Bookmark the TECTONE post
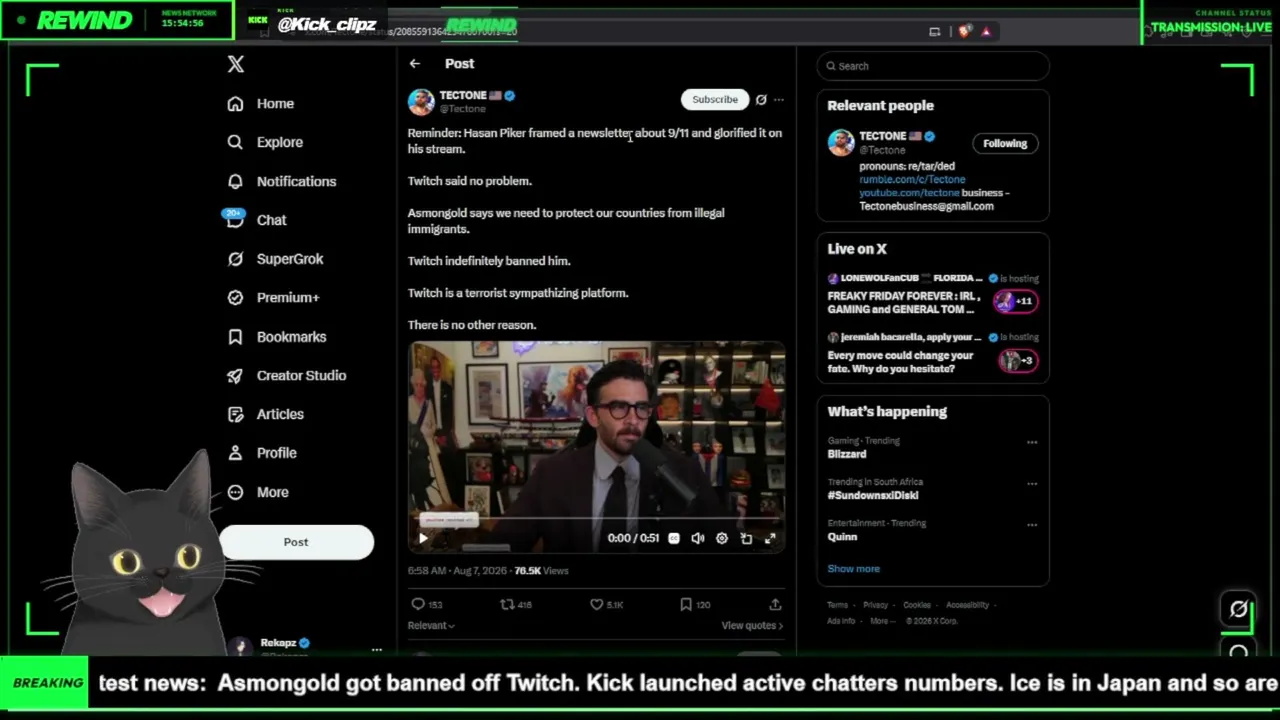 point(695,604)
